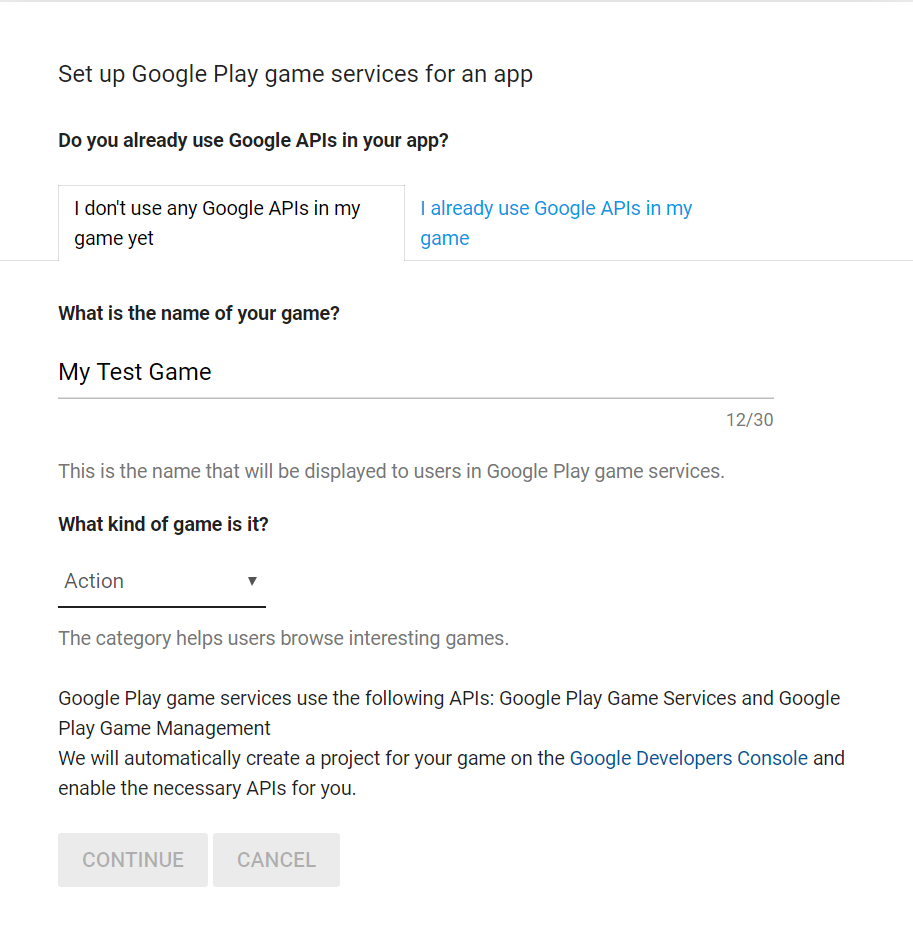Expand the "Action" category selector
This screenshot has width=913, height=946.
160,581
